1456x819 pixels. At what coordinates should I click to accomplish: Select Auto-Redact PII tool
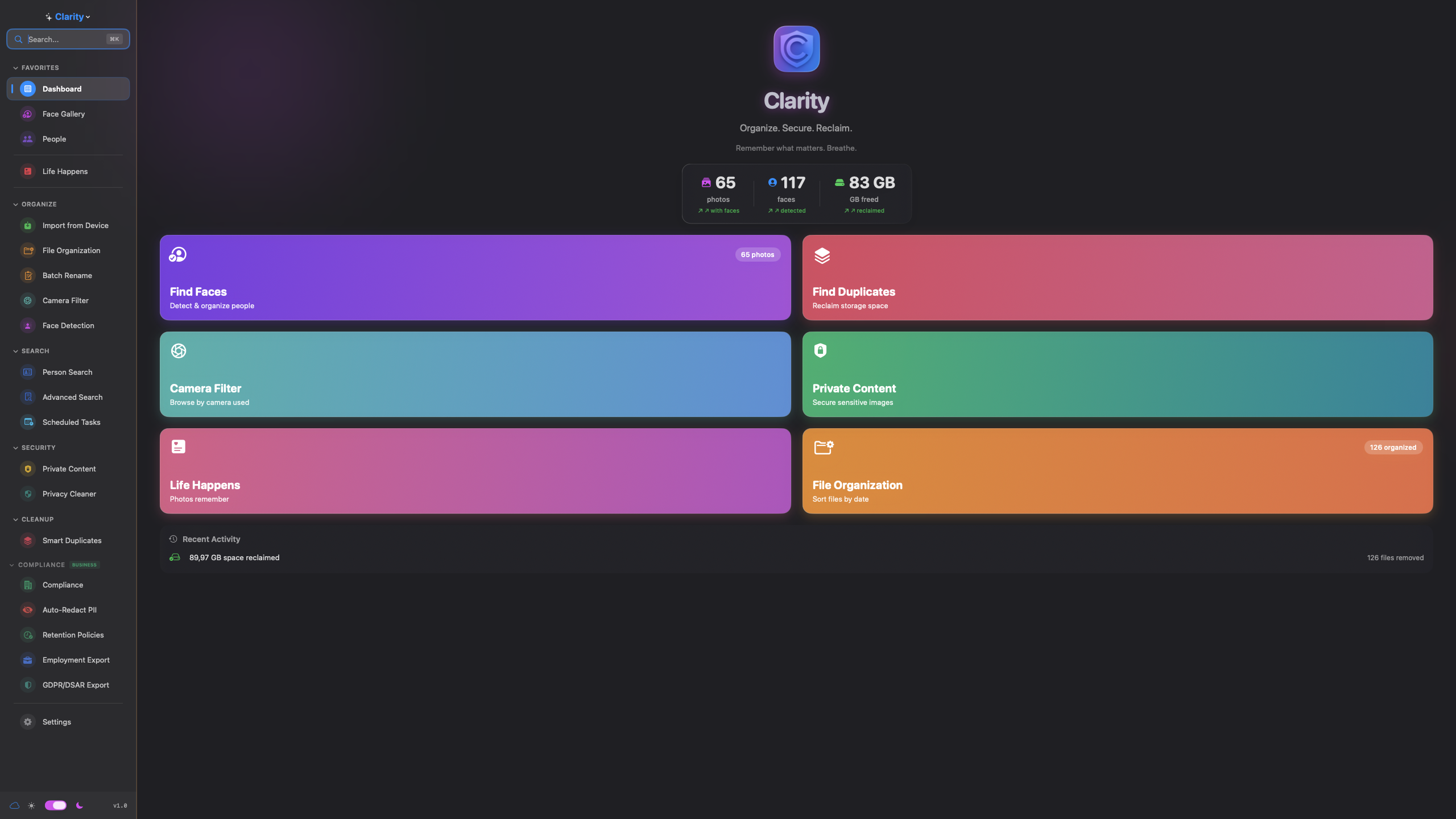(69, 610)
